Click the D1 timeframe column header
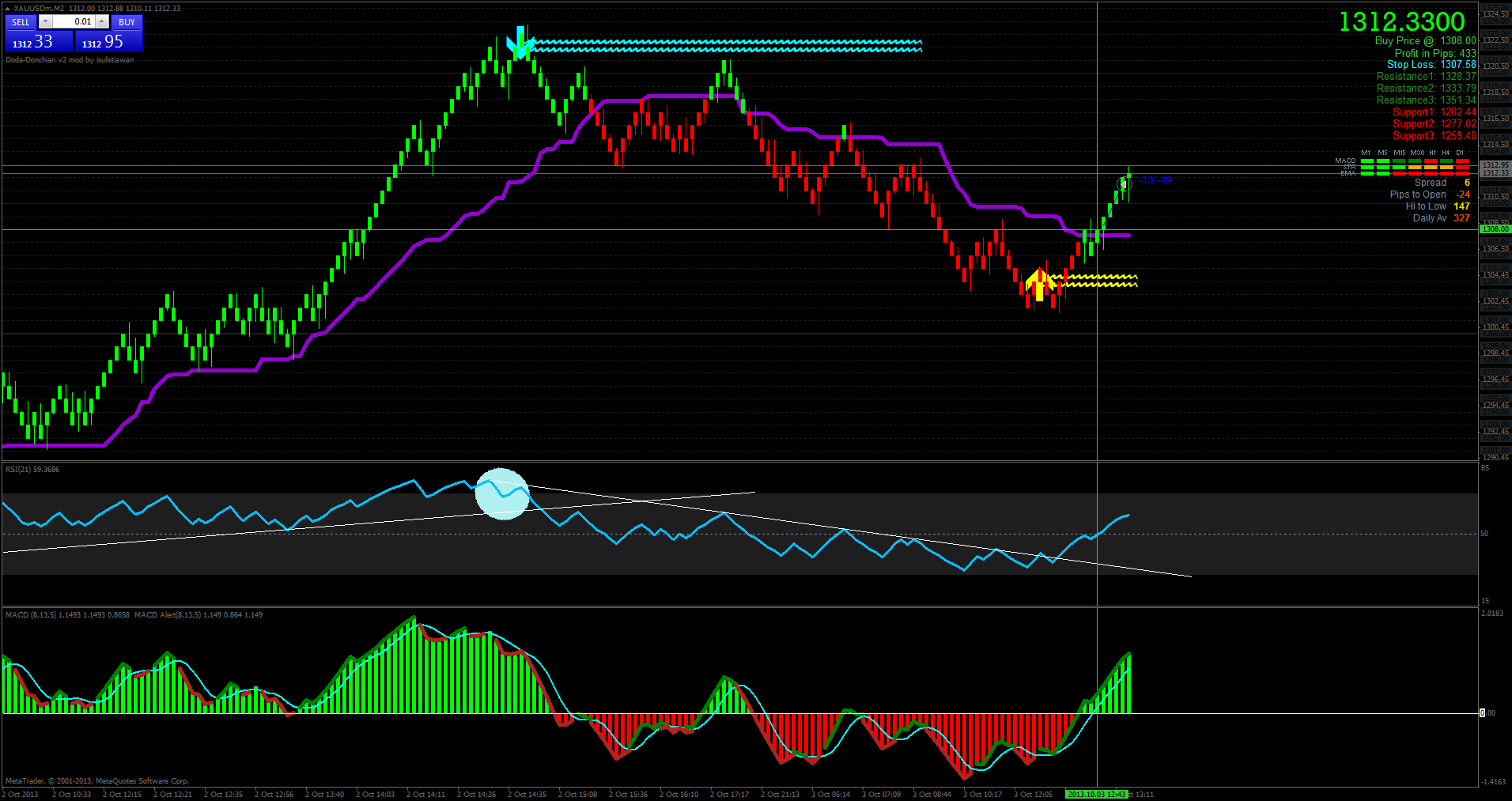1512x801 pixels. tap(1460, 153)
